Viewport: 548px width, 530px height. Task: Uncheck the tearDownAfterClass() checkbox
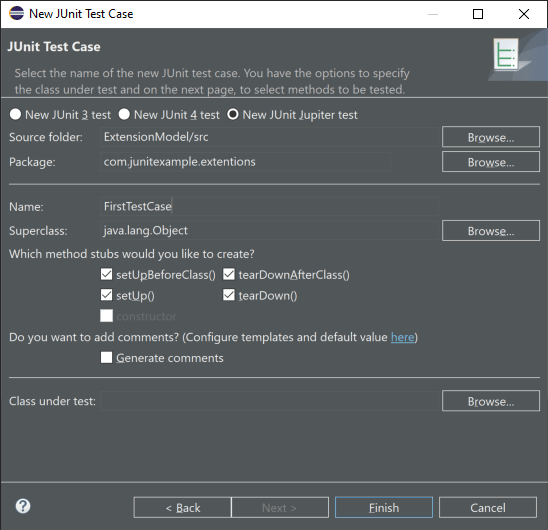[229, 274]
